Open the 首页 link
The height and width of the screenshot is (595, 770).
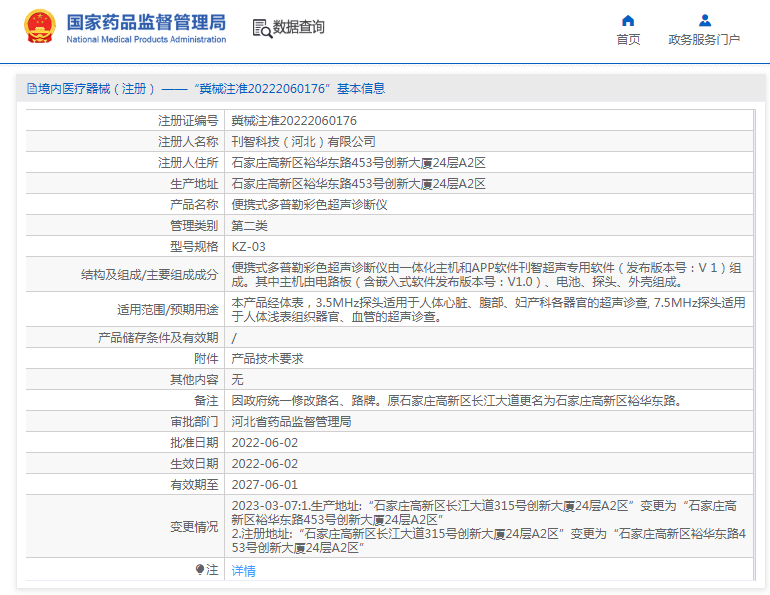(x=628, y=40)
